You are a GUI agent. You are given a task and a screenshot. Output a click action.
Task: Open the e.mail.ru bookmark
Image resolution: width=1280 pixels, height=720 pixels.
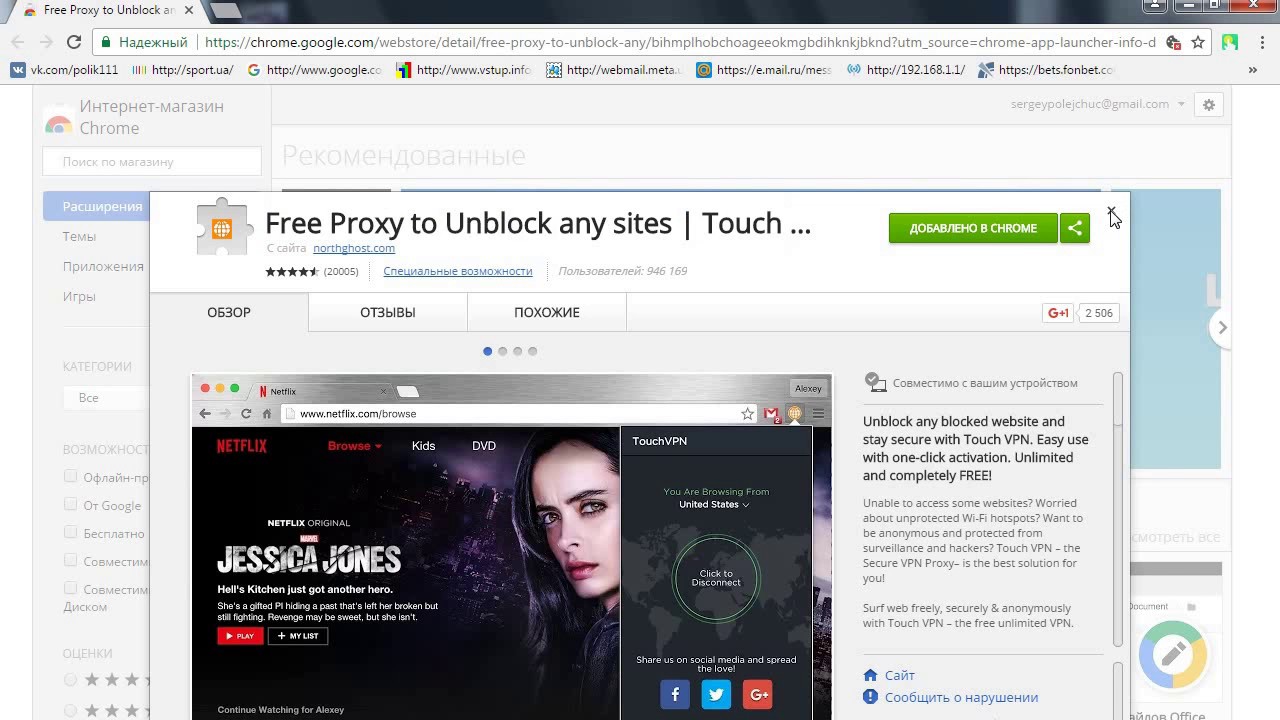click(764, 70)
